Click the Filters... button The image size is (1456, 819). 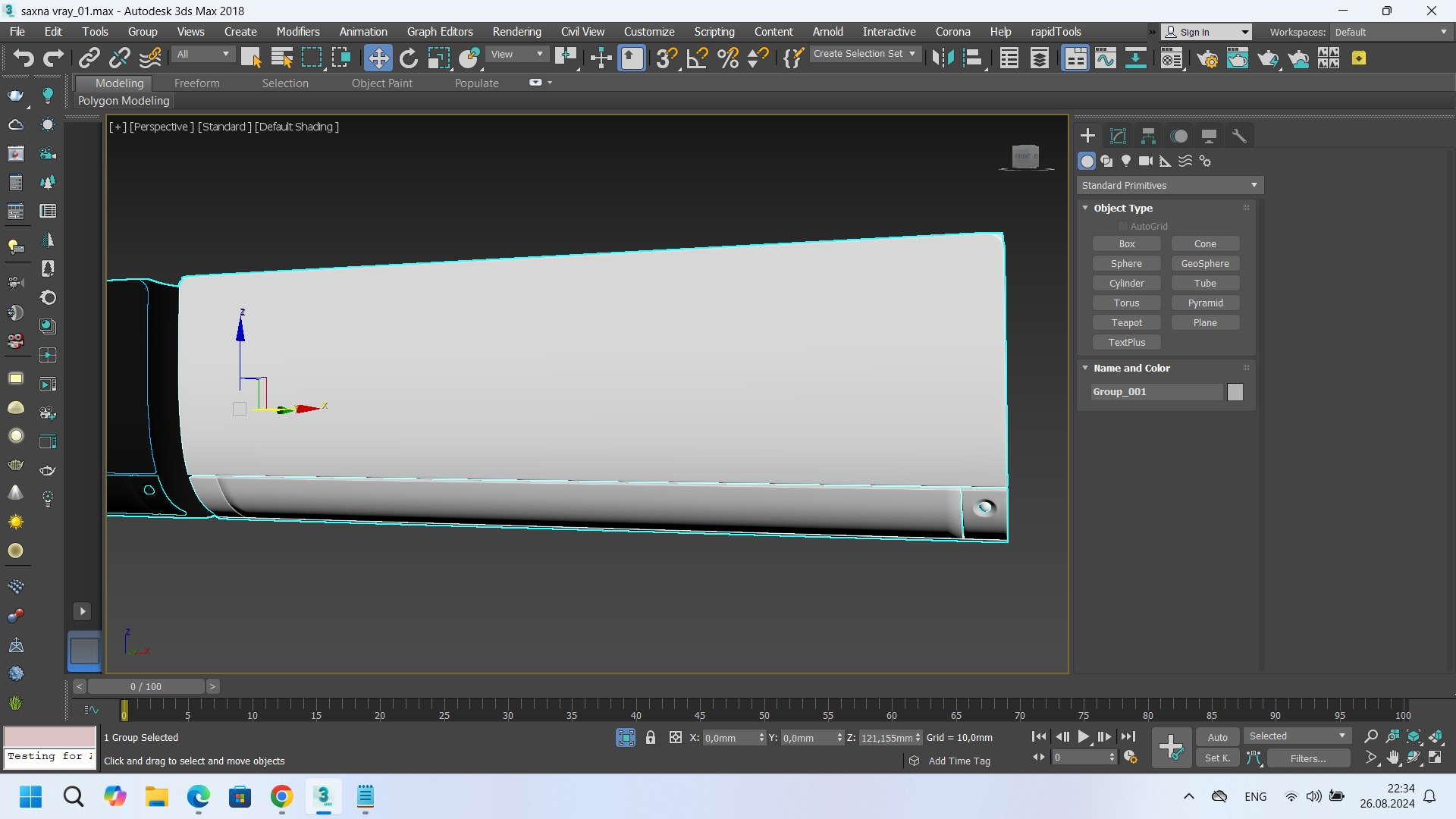[x=1308, y=758]
